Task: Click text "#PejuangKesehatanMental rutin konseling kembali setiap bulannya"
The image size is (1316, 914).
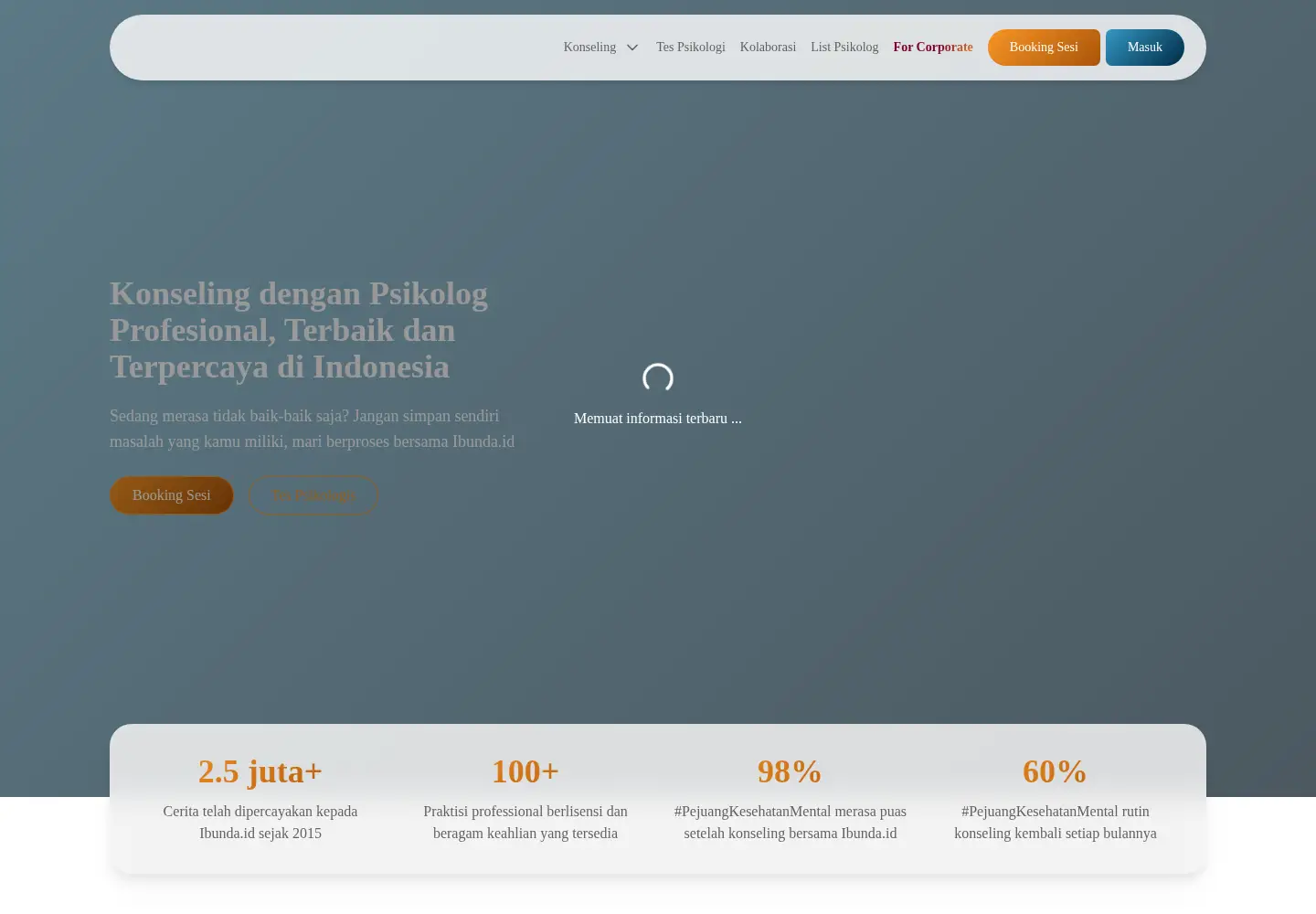Action: click(x=1056, y=823)
